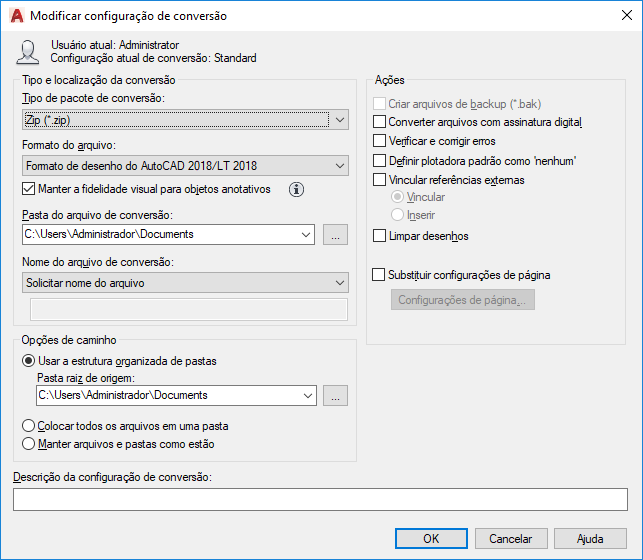Open Tipo de pacote de conversão dropdown
643x560 pixels.
click(185, 120)
